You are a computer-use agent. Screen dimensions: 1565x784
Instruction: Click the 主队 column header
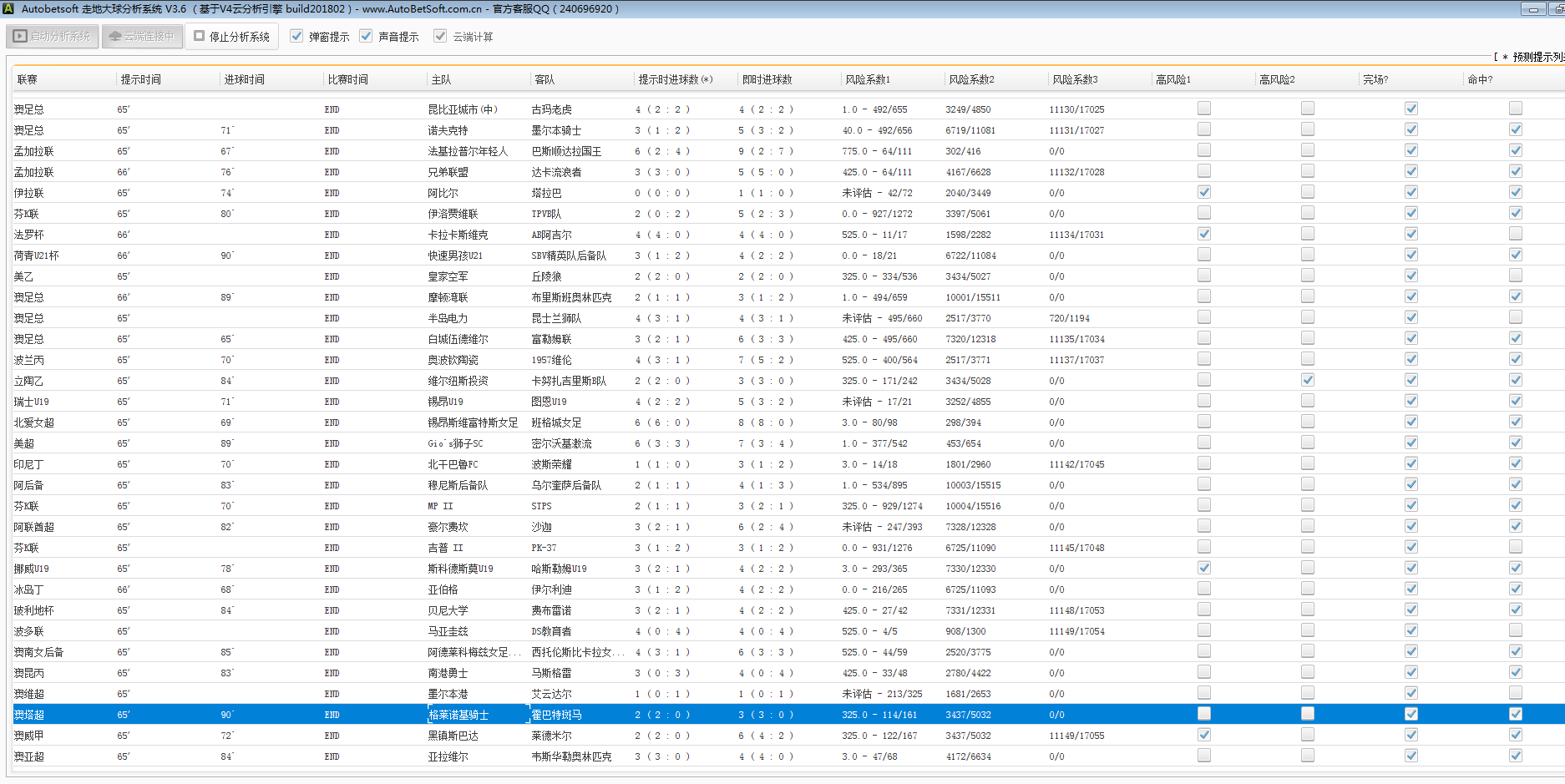(x=441, y=79)
